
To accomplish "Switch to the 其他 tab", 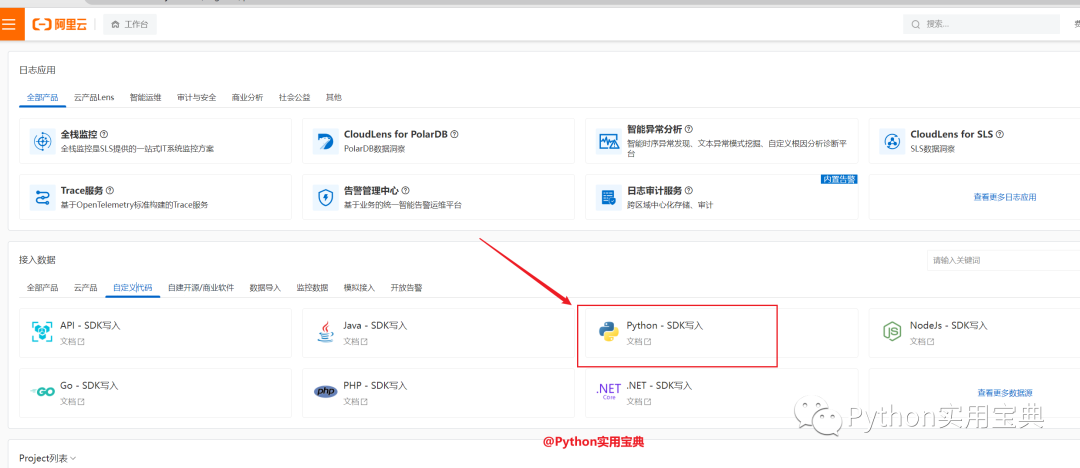I will (333, 97).
